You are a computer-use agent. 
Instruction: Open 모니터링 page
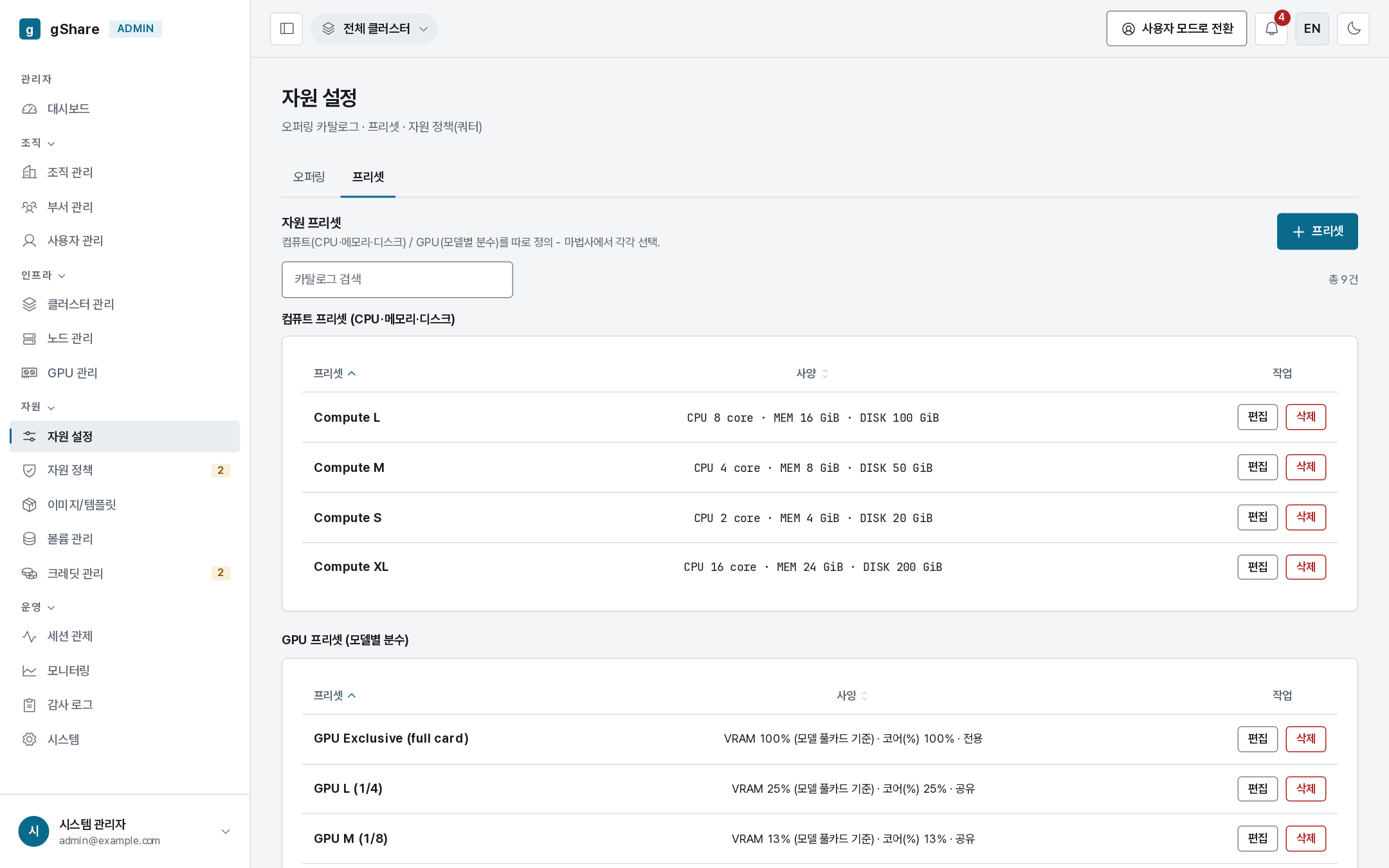pyautogui.click(x=125, y=671)
